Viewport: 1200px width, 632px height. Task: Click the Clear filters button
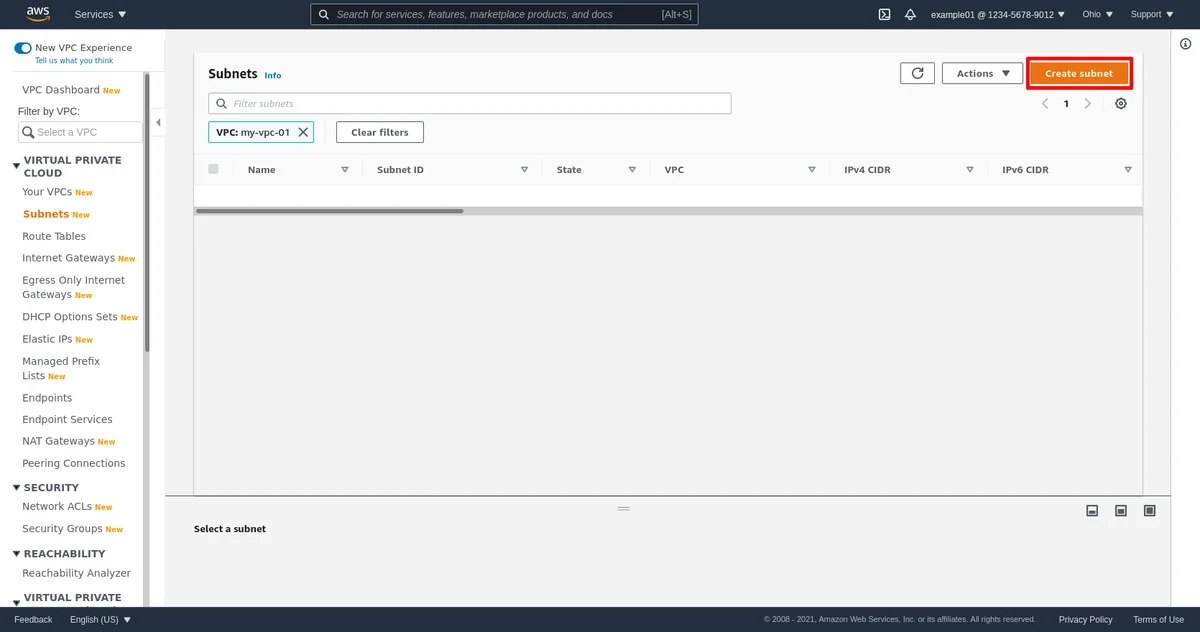(379, 132)
